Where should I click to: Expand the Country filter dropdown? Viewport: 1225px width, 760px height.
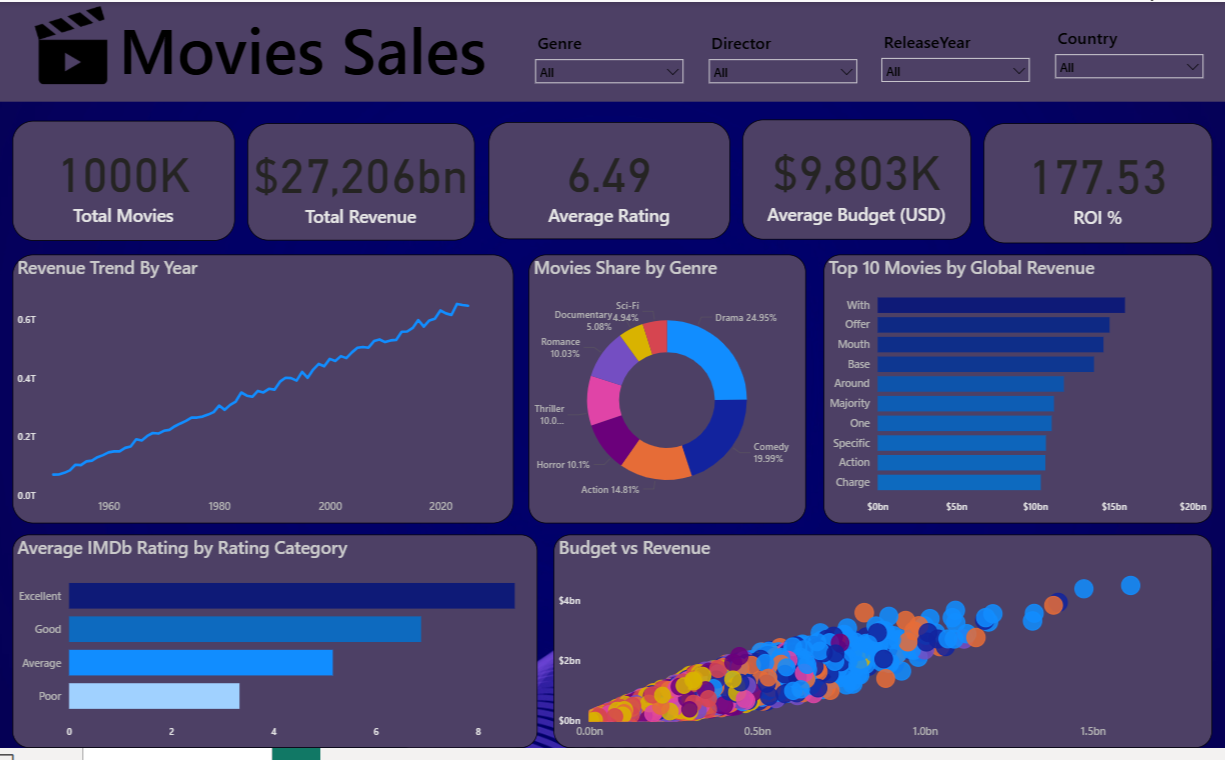point(1129,67)
